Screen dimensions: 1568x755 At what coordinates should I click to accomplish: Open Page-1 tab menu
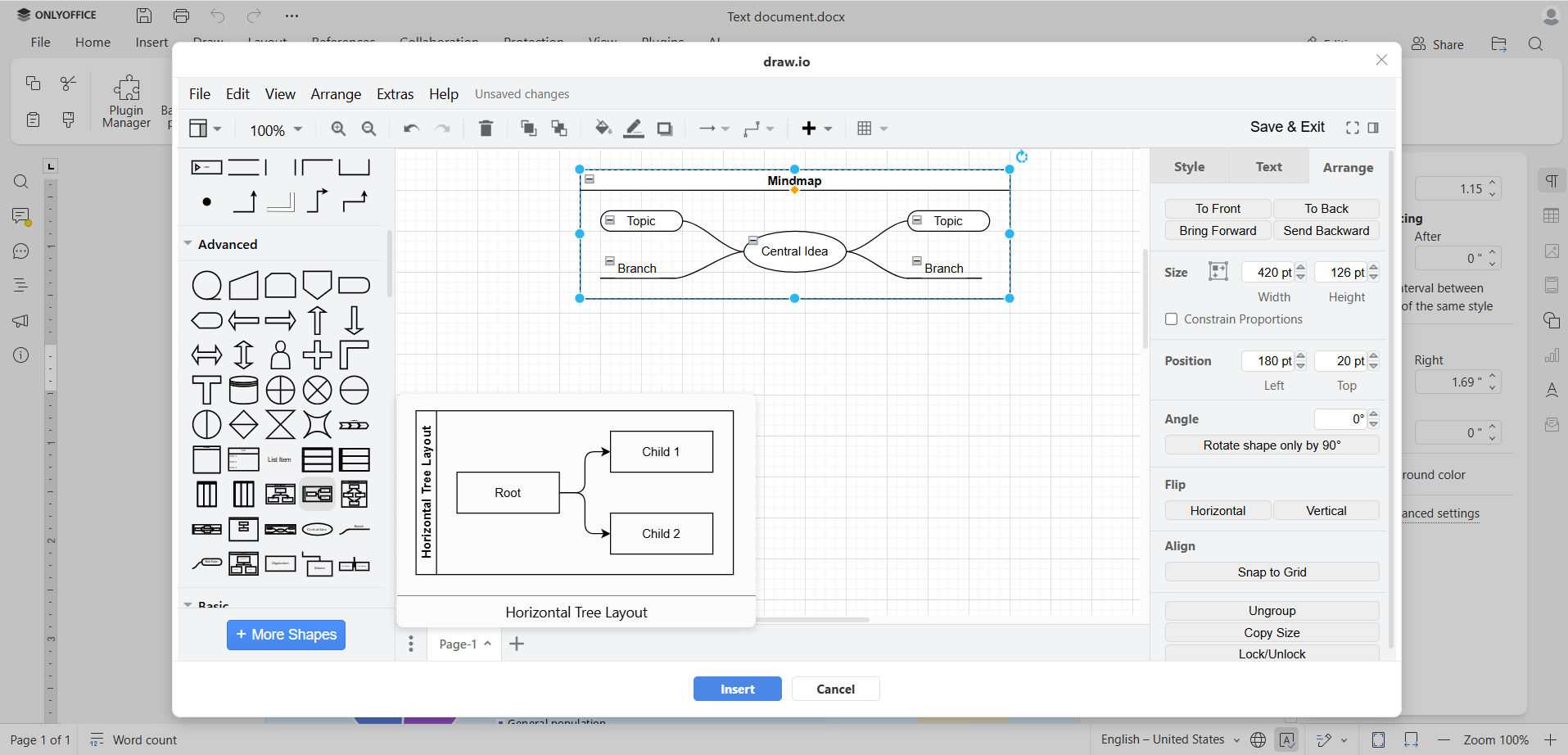point(465,644)
